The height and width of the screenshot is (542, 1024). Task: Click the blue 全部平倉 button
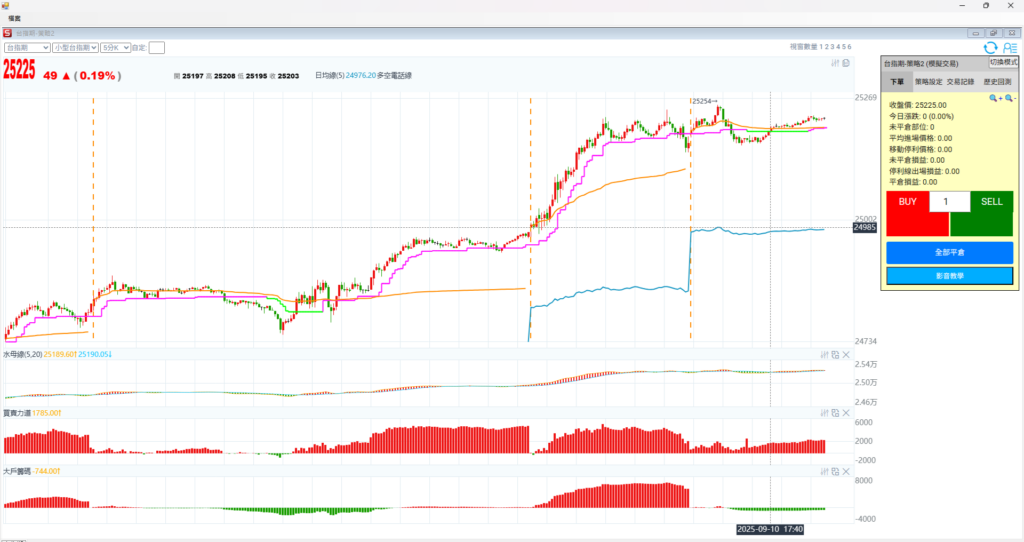(x=949, y=252)
